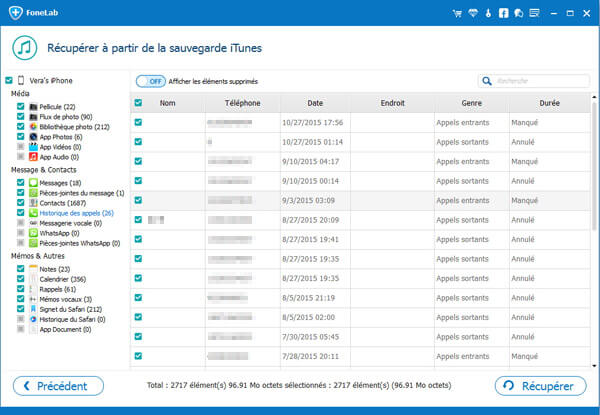600x415 pixels.
Task: Select Historique des appels in sidebar
Action: [x=77, y=213]
